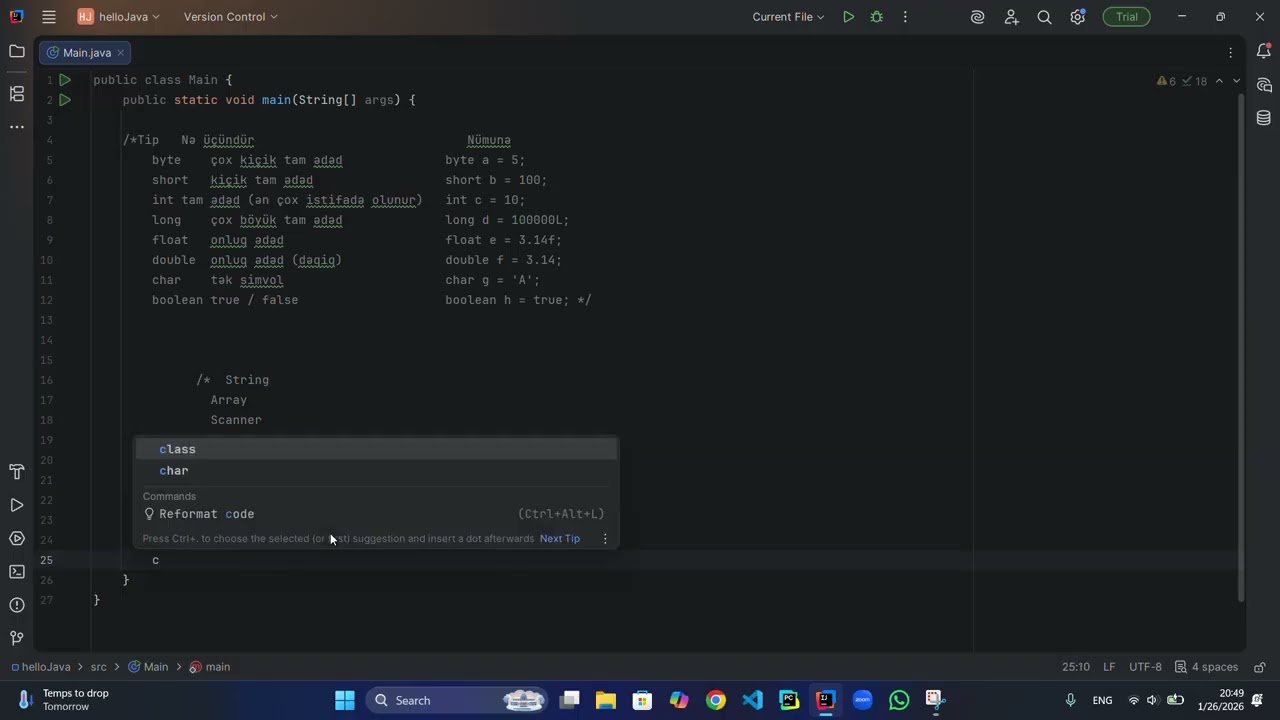1280x720 pixels.
Task: Go to line via 25:10 indicator
Action: (x=1076, y=667)
